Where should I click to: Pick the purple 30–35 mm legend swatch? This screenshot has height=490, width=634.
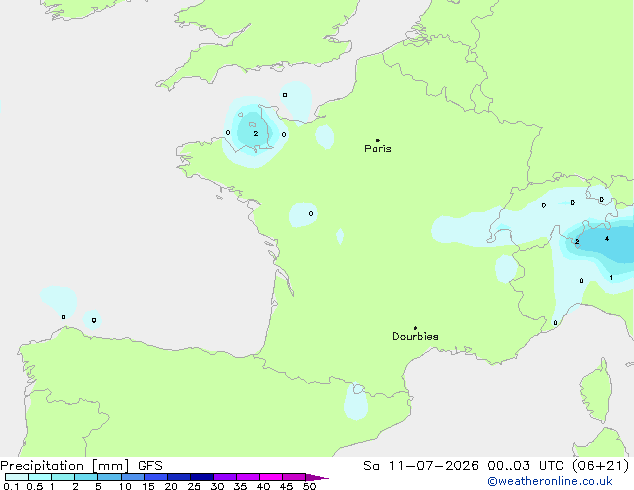click(225, 477)
